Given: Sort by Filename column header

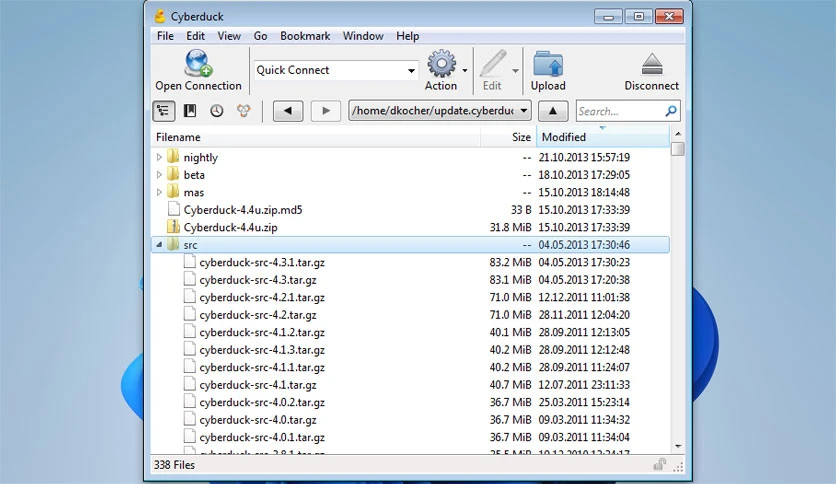Looking at the screenshot, I should tap(316, 137).
